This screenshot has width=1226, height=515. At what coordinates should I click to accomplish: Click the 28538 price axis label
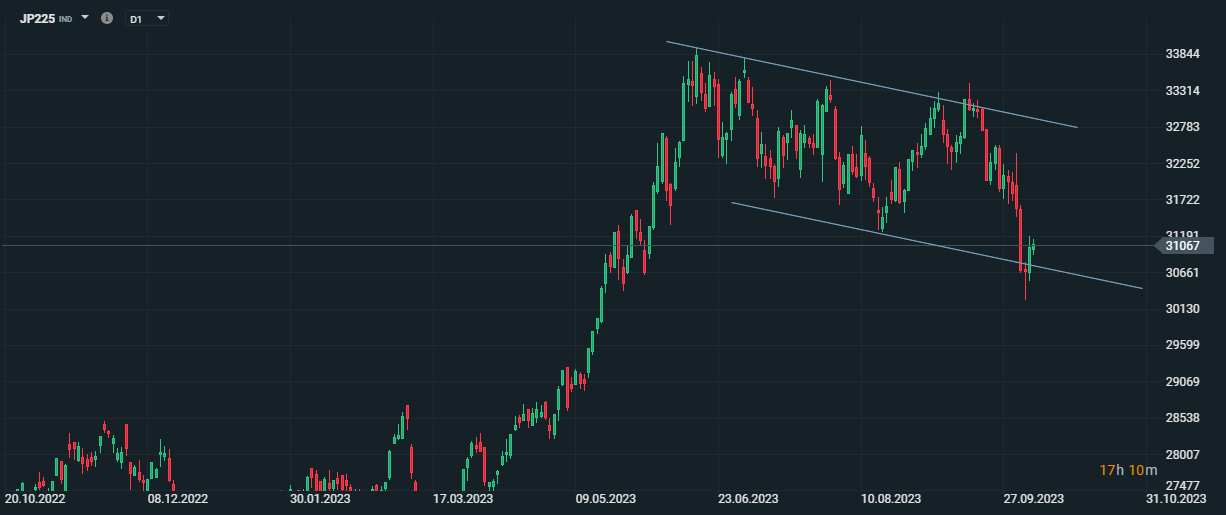1182,417
